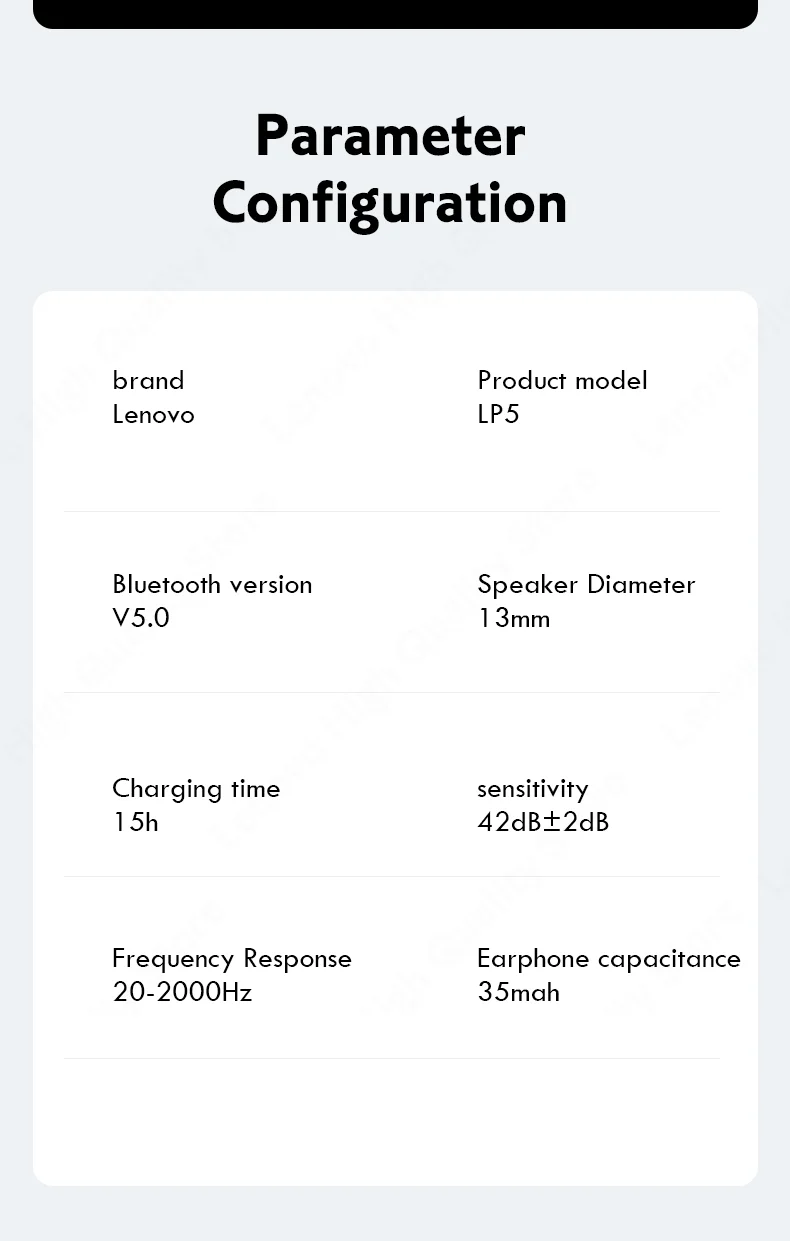Select the "brand" label

coord(148,381)
